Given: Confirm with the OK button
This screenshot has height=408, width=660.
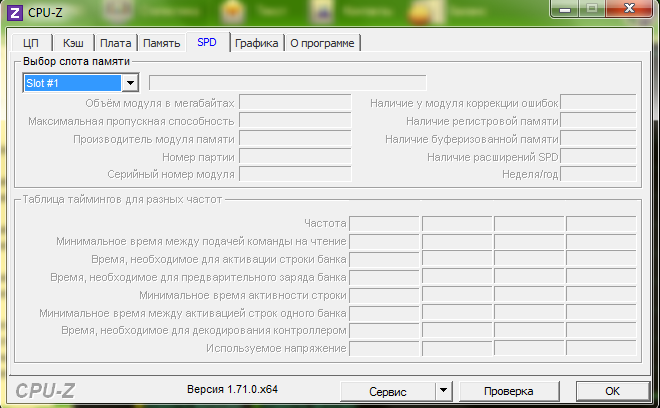Looking at the screenshot, I should pos(613,390).
